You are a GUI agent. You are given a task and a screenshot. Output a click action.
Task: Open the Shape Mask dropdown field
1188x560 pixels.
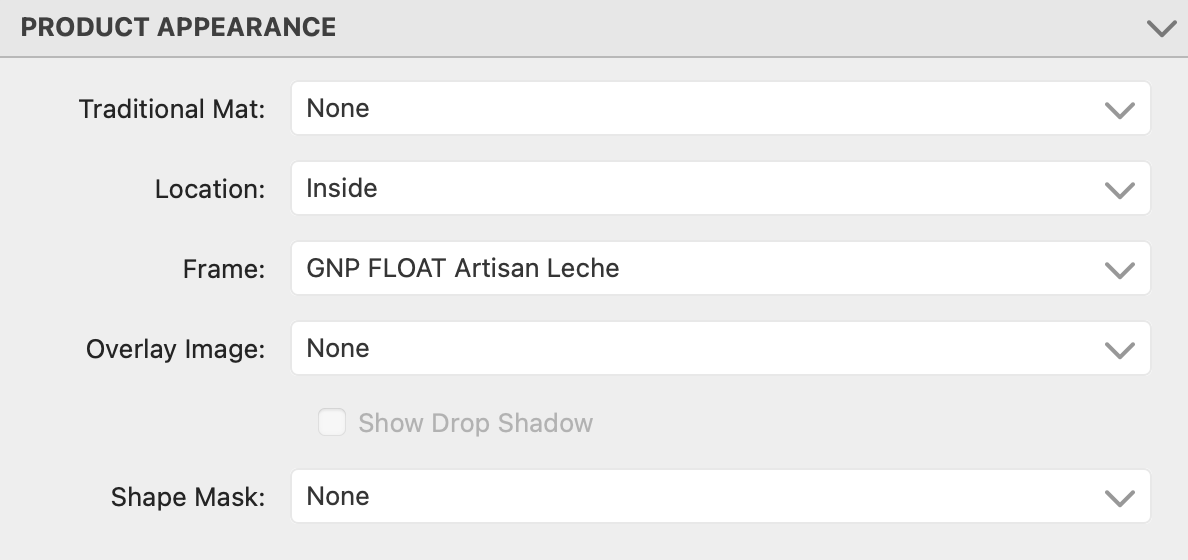click(x=700, y=496)
